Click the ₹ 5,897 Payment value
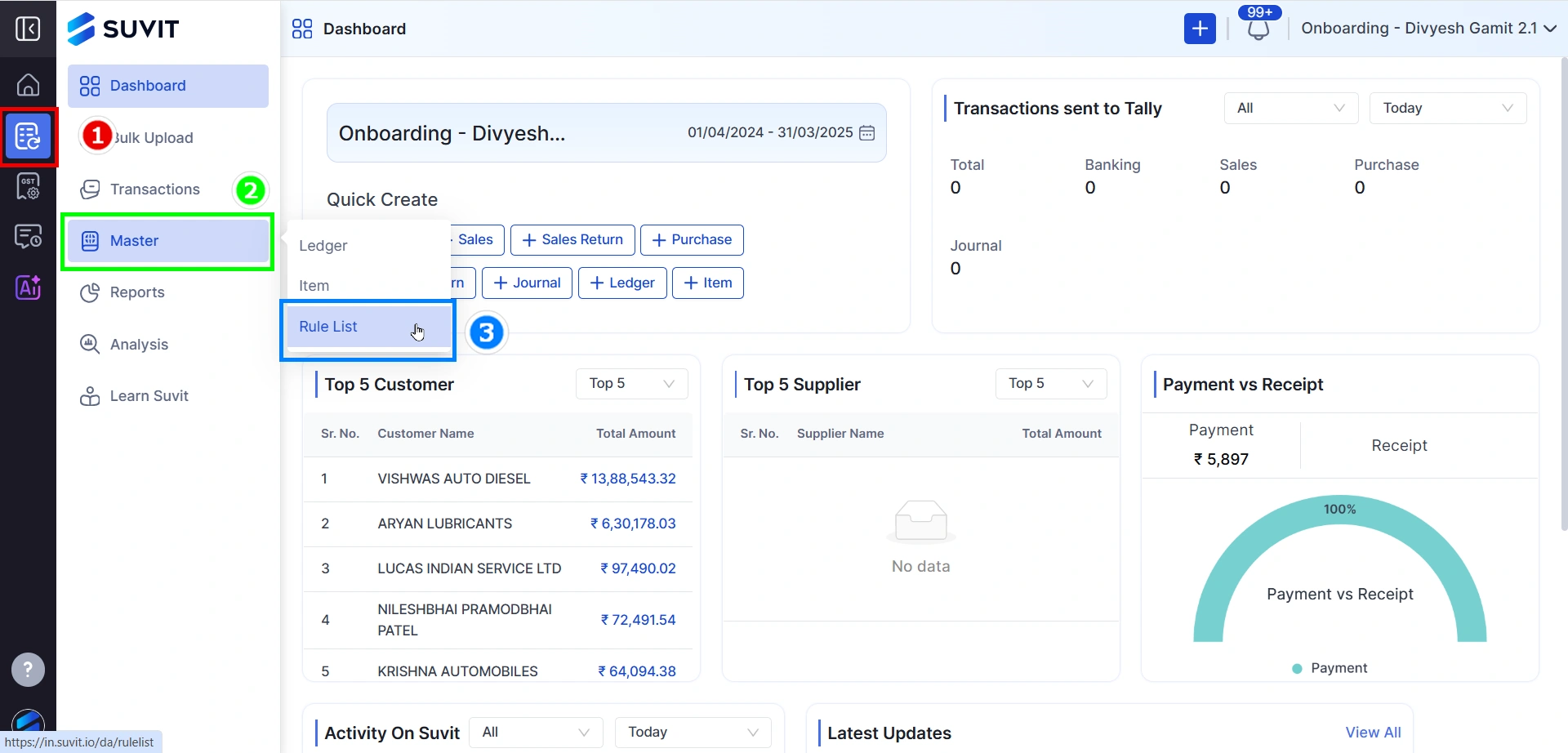This screenshot has height=753, width=1568. pyautogui.click(x=1221, y=459)
